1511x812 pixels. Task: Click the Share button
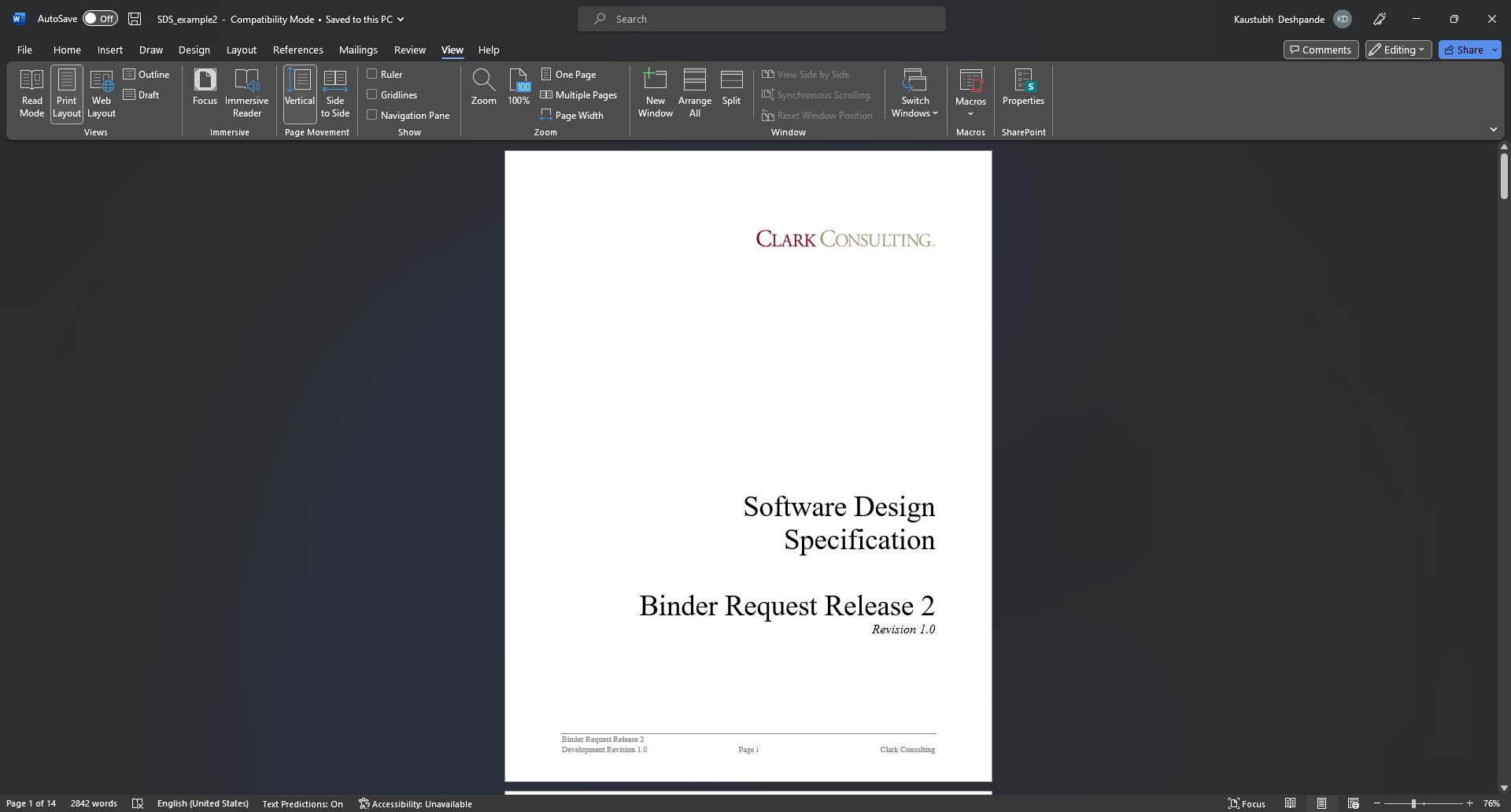point(1464,50)
